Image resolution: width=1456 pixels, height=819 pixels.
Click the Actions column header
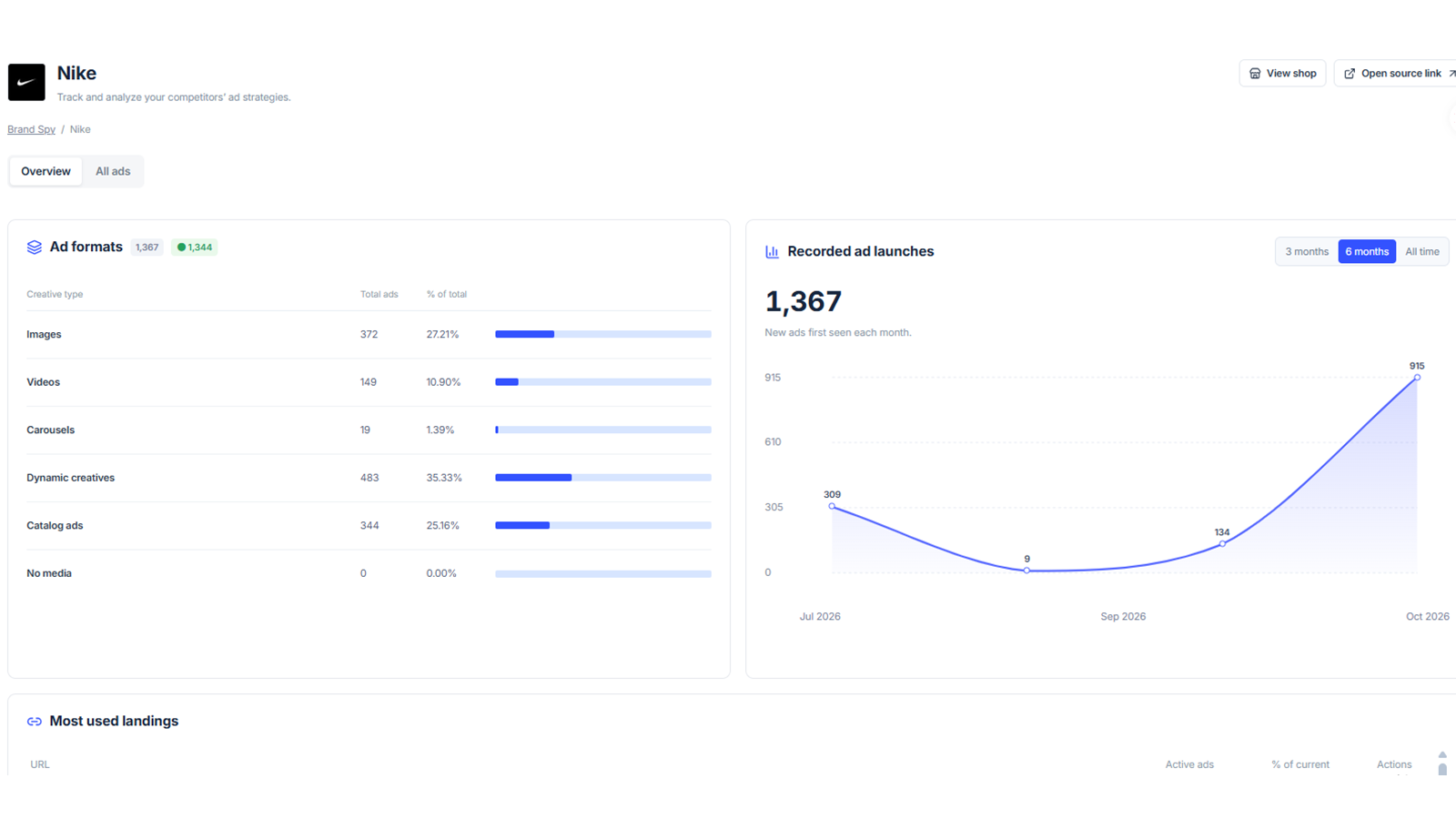pyautogui.click(x=1394, y=764)
